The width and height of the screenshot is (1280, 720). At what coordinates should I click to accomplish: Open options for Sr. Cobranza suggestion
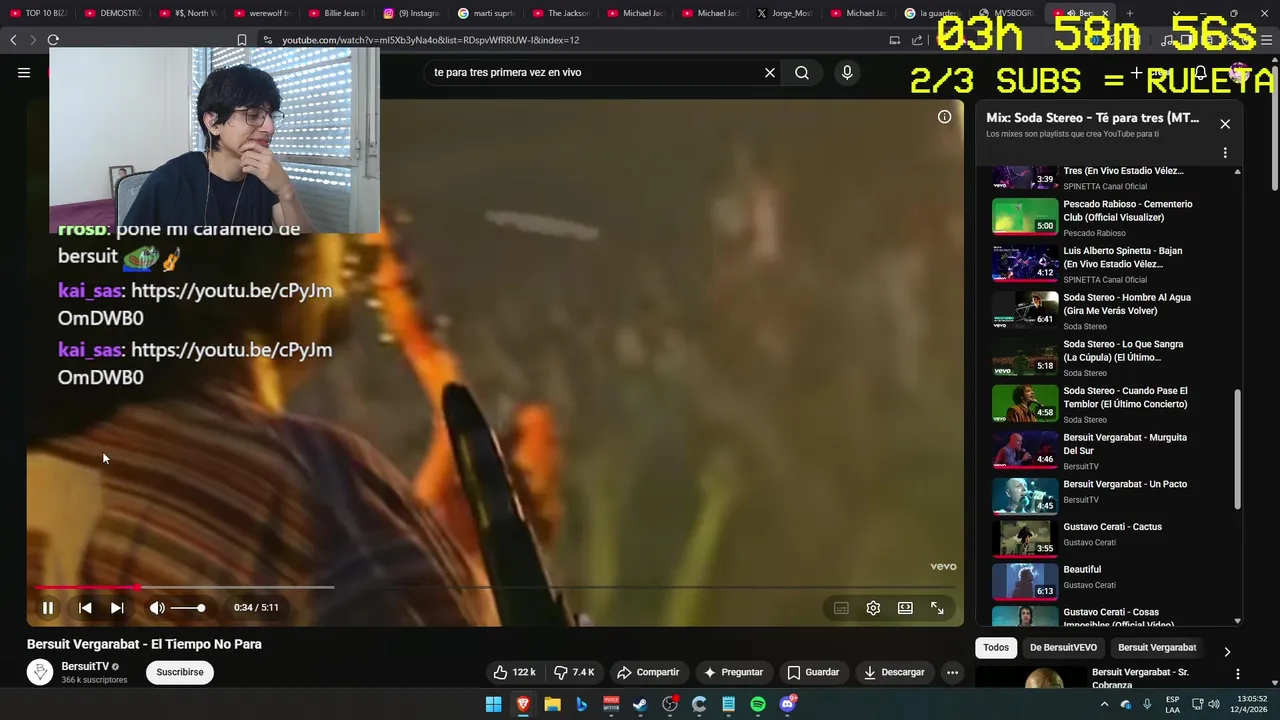pyautogui.click(x=1238, y=674)
